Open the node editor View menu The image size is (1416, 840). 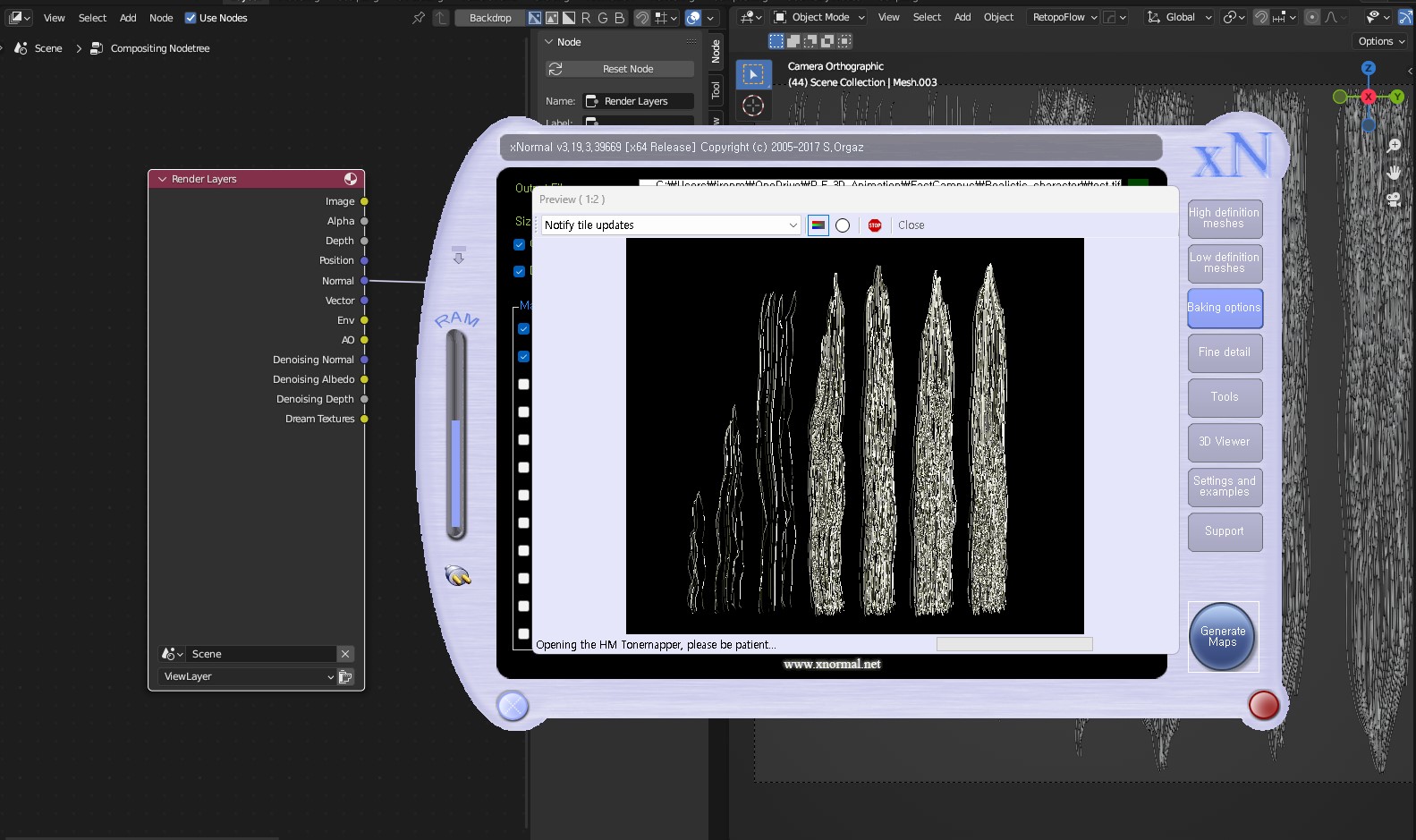(55, 18)
